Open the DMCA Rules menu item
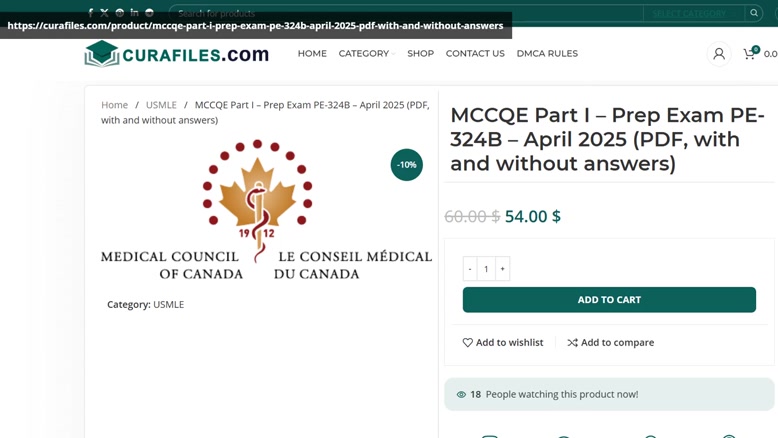Image resolution: width=778 pixels, height=438 pixels. coord(547,53)
